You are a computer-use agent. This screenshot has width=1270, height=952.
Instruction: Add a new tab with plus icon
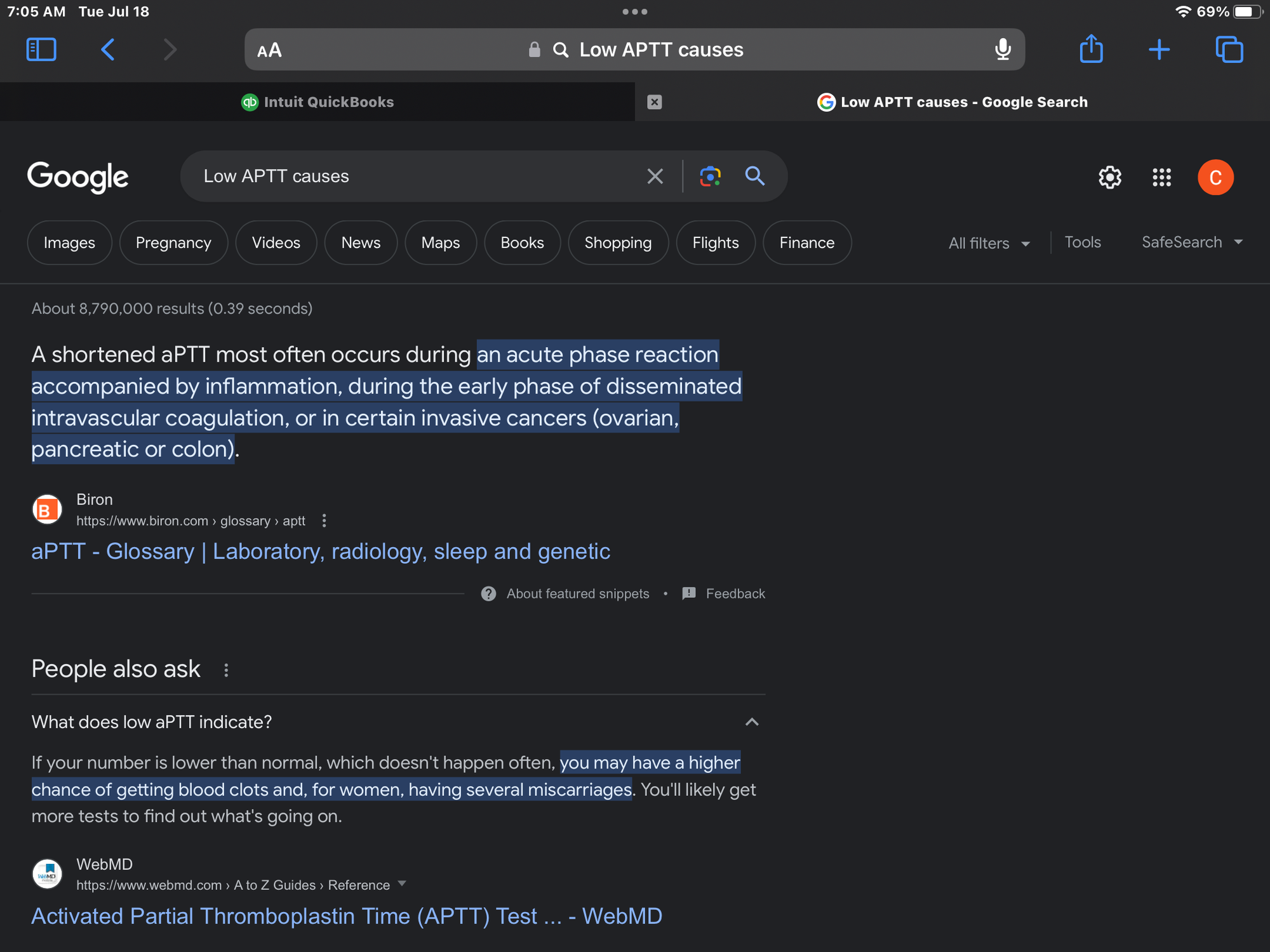coord(1159,50)
